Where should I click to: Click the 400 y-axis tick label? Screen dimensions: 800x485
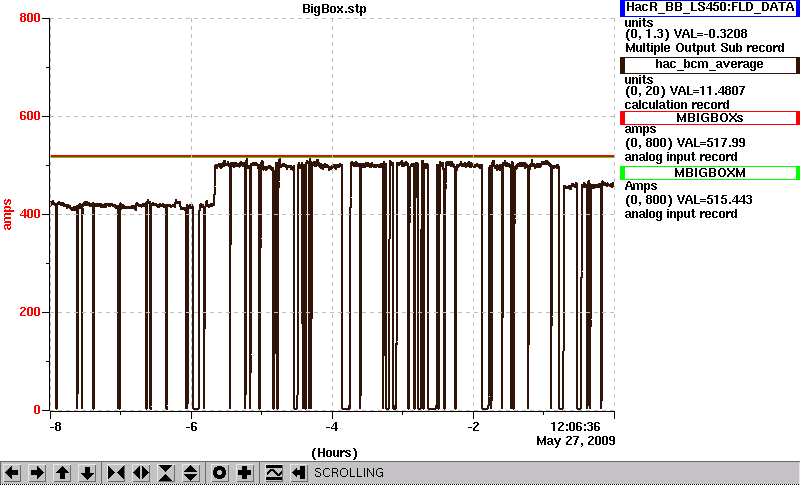pos(30,214)
